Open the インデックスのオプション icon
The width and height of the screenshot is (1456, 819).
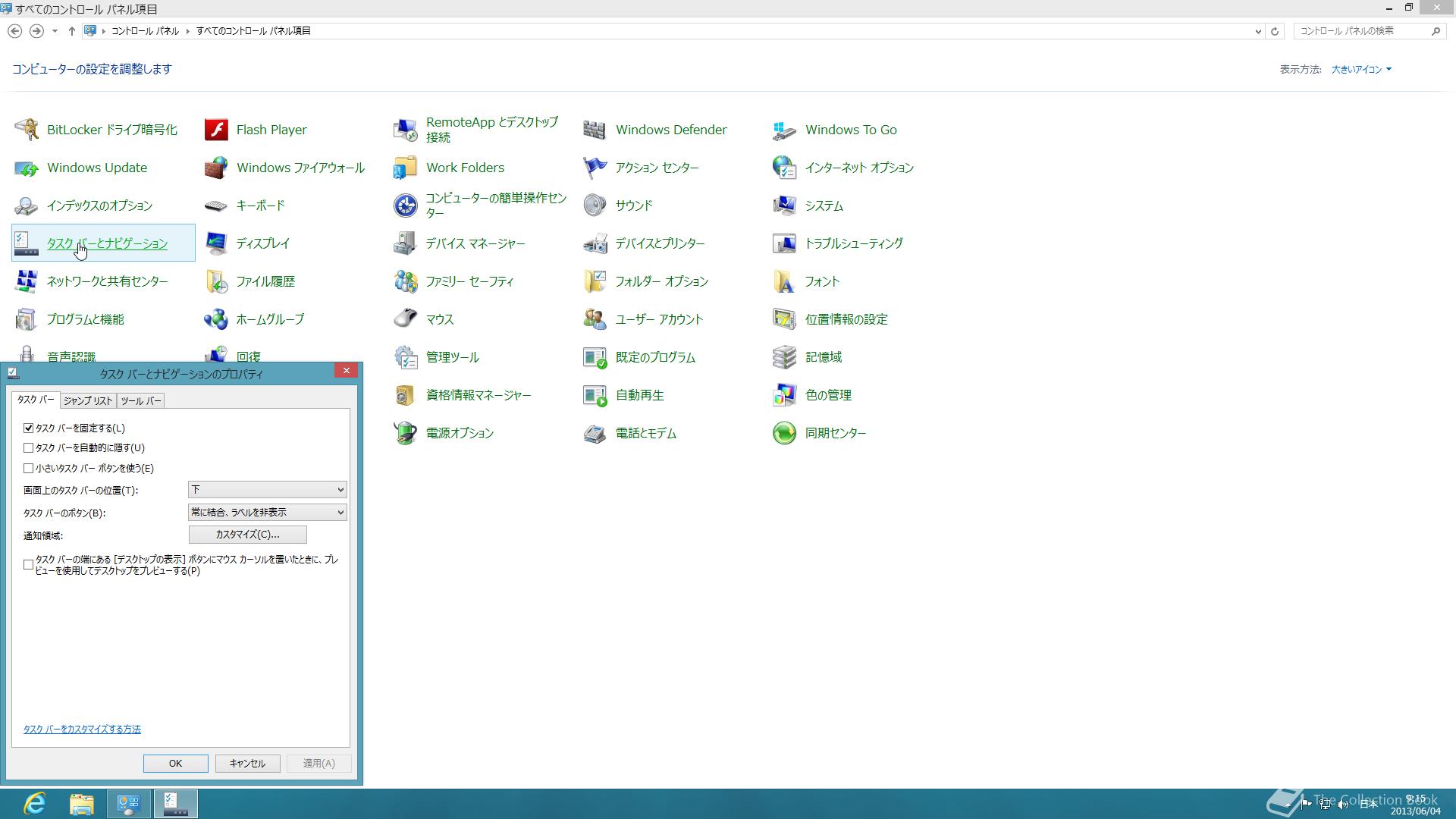[x=27, y=206]
